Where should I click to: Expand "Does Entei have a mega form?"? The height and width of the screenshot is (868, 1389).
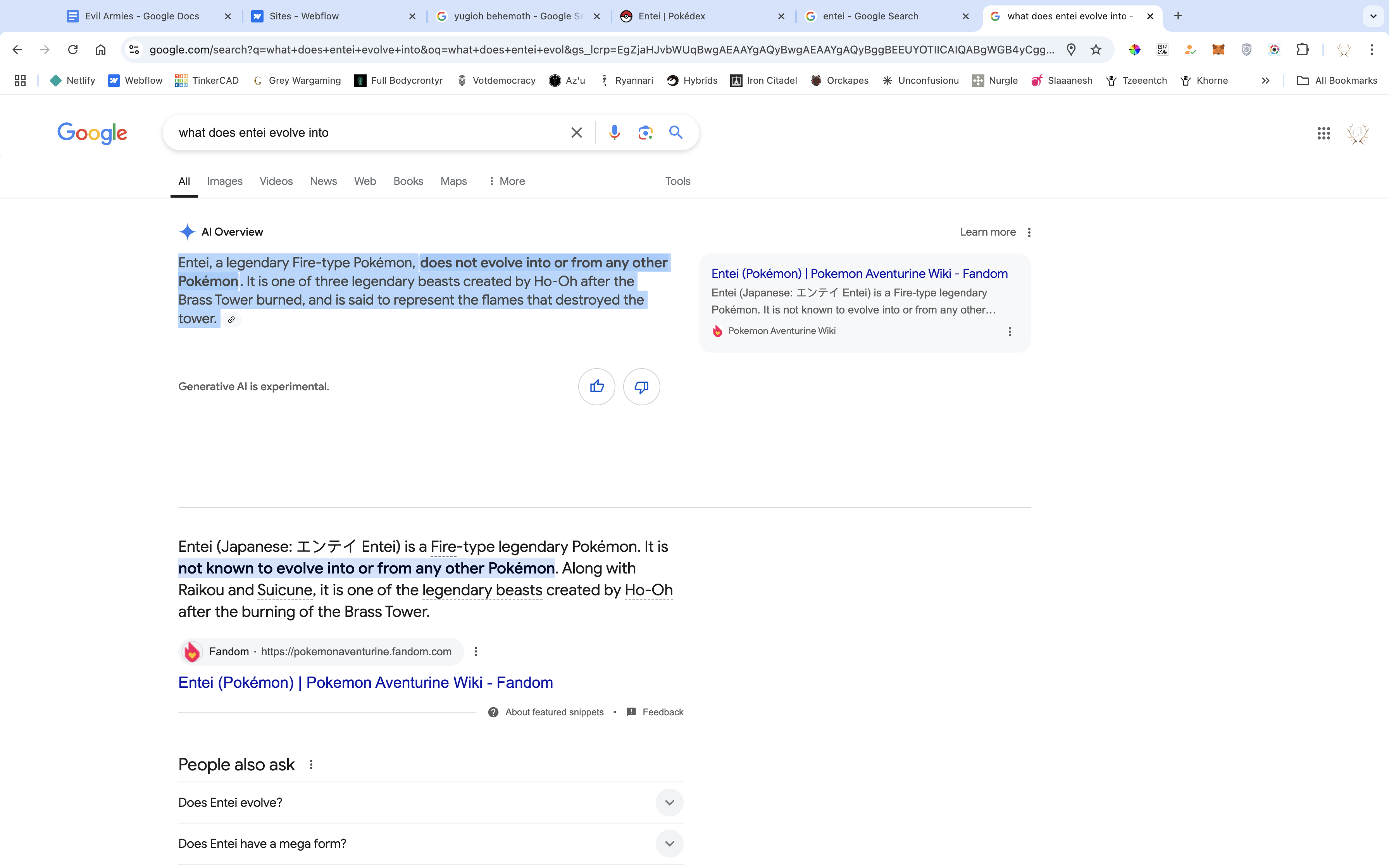point(669,843)
